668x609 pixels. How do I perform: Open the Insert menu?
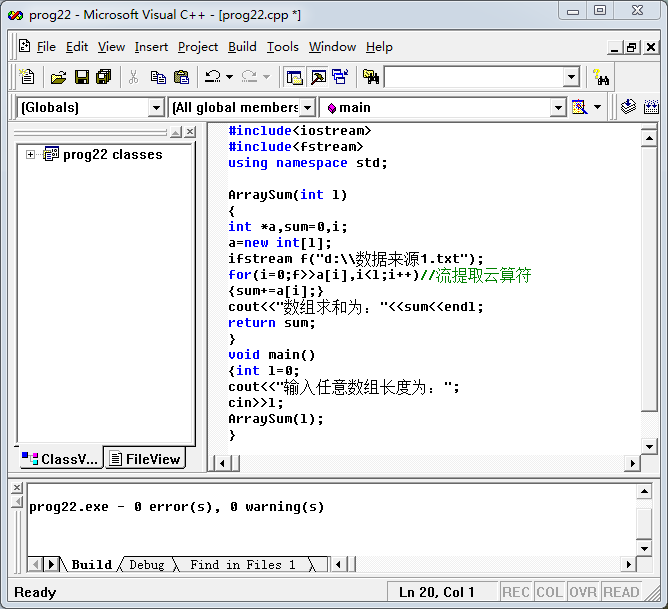click(151, 47)
